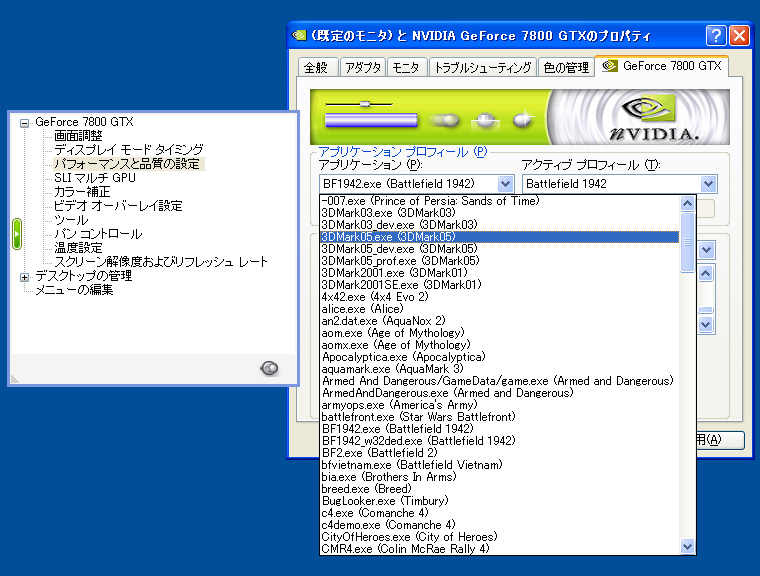The height and width of the screenshot is (576, 760).
Task: Select メニューの編集 tree item
Action: click(74, 290)
